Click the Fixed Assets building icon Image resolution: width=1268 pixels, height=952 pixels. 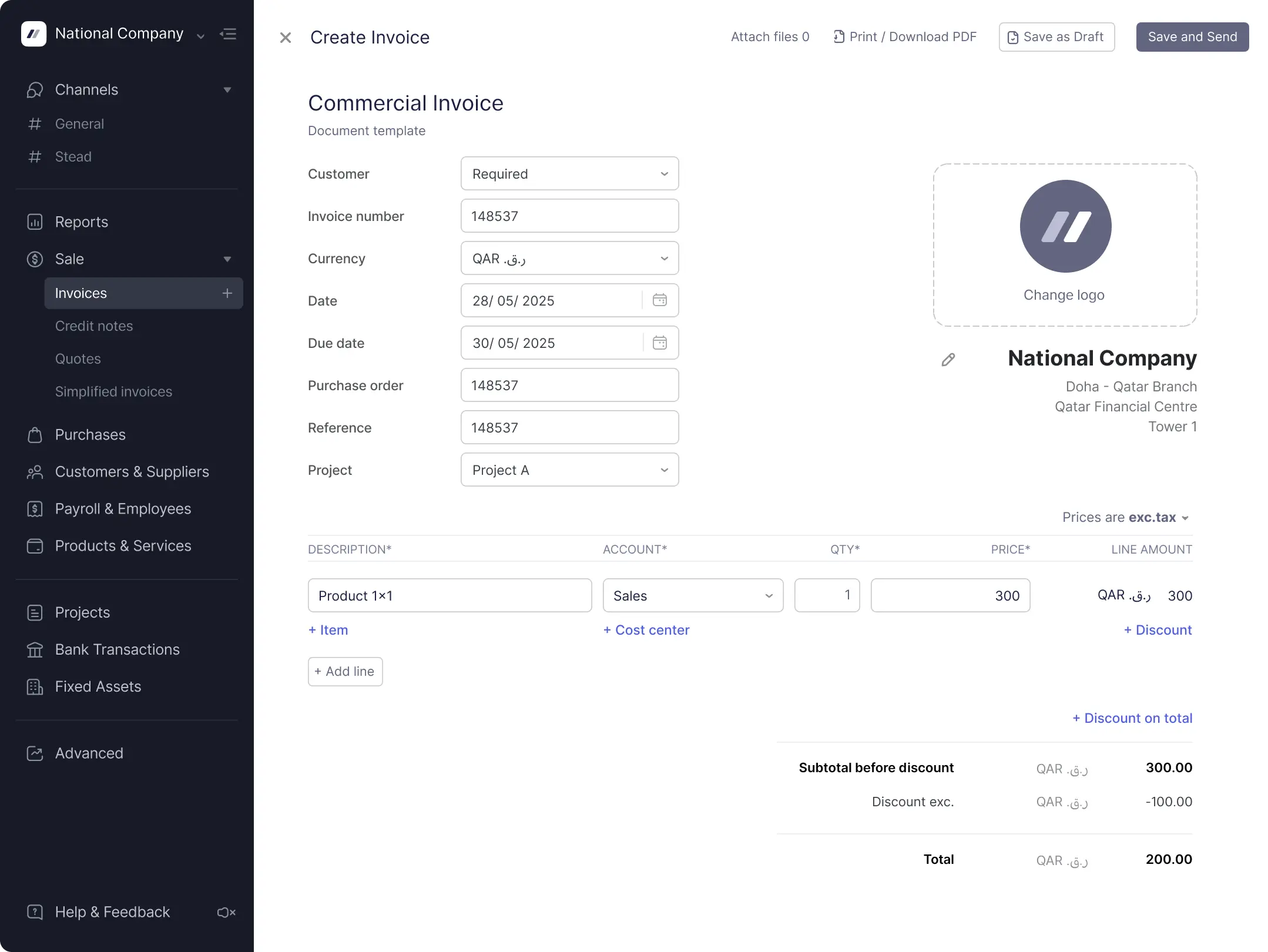point(35,686)
